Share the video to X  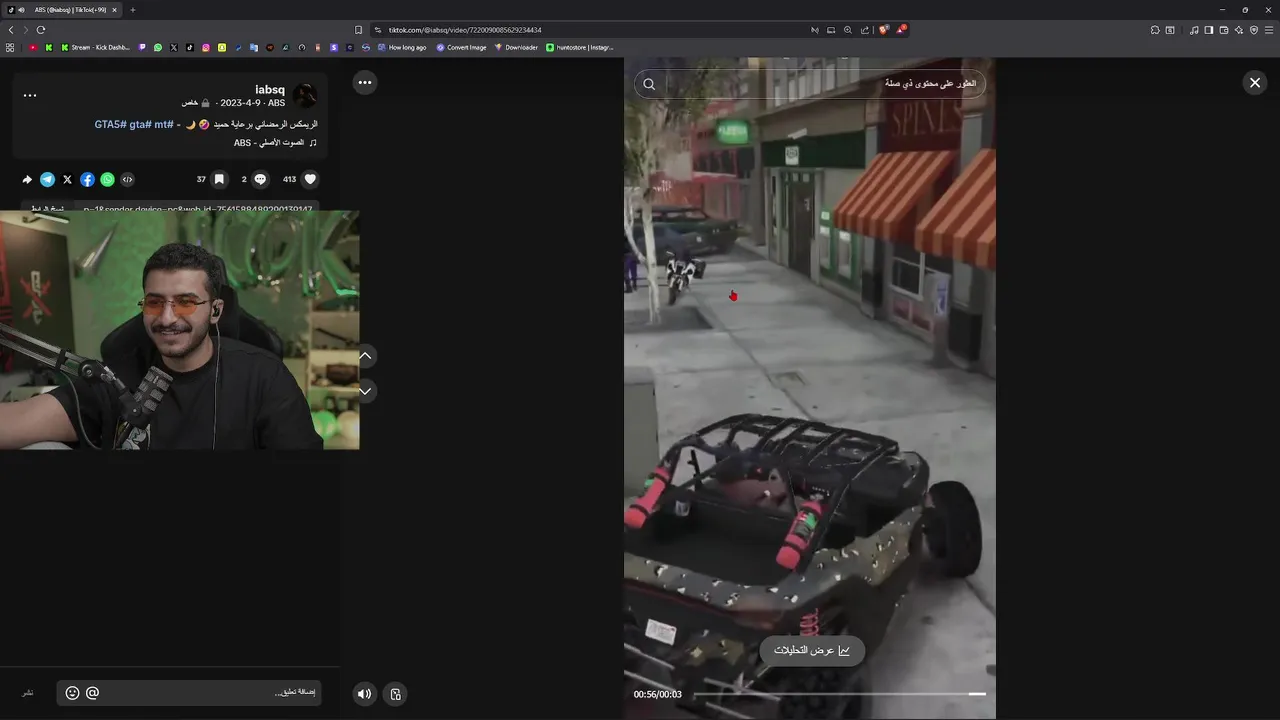(x=67, y=179)
